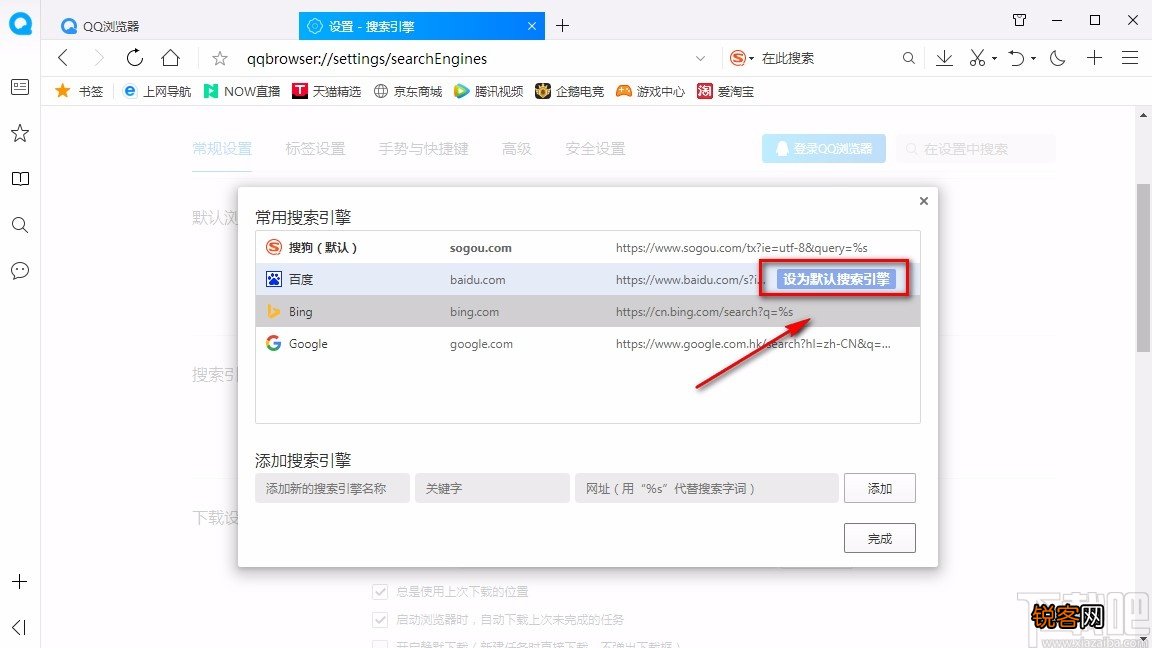1152x648 pixels.
Task: Open the 爱淘宝 bookmark
Action: click(x=726, y=91)
